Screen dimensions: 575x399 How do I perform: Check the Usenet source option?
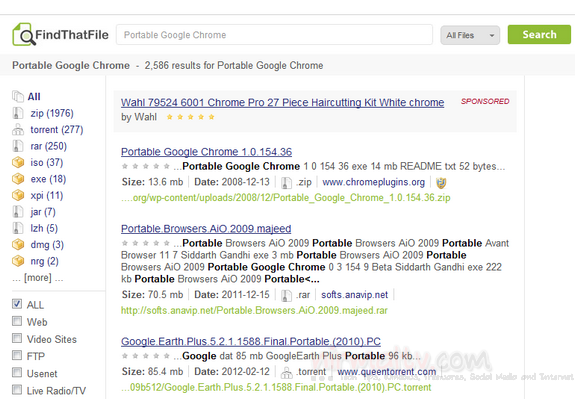(x=17, y=373)
